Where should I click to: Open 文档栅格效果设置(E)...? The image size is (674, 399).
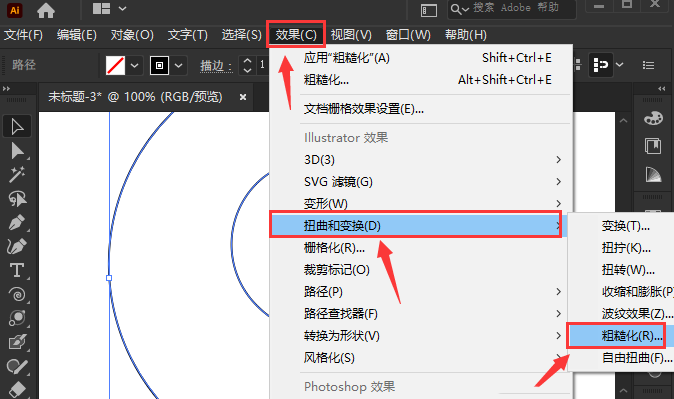coord(421,109)
